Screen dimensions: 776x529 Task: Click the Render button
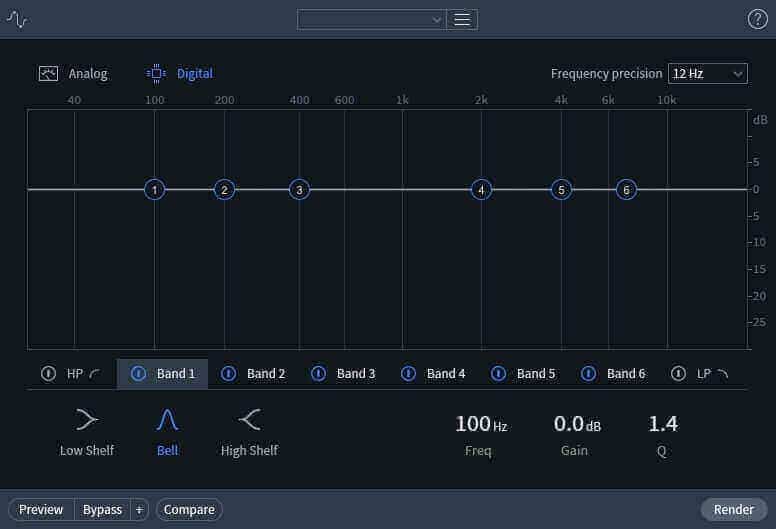coord(734,509)
